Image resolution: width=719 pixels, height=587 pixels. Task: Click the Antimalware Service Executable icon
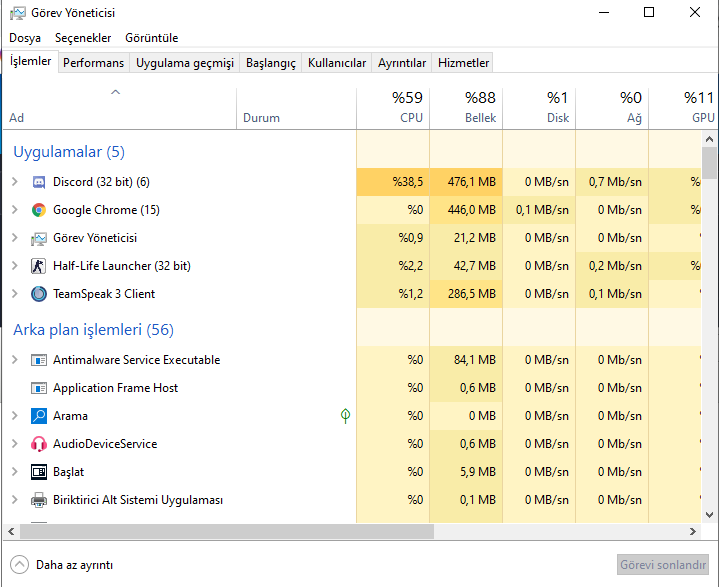click(x=39, y=360)
